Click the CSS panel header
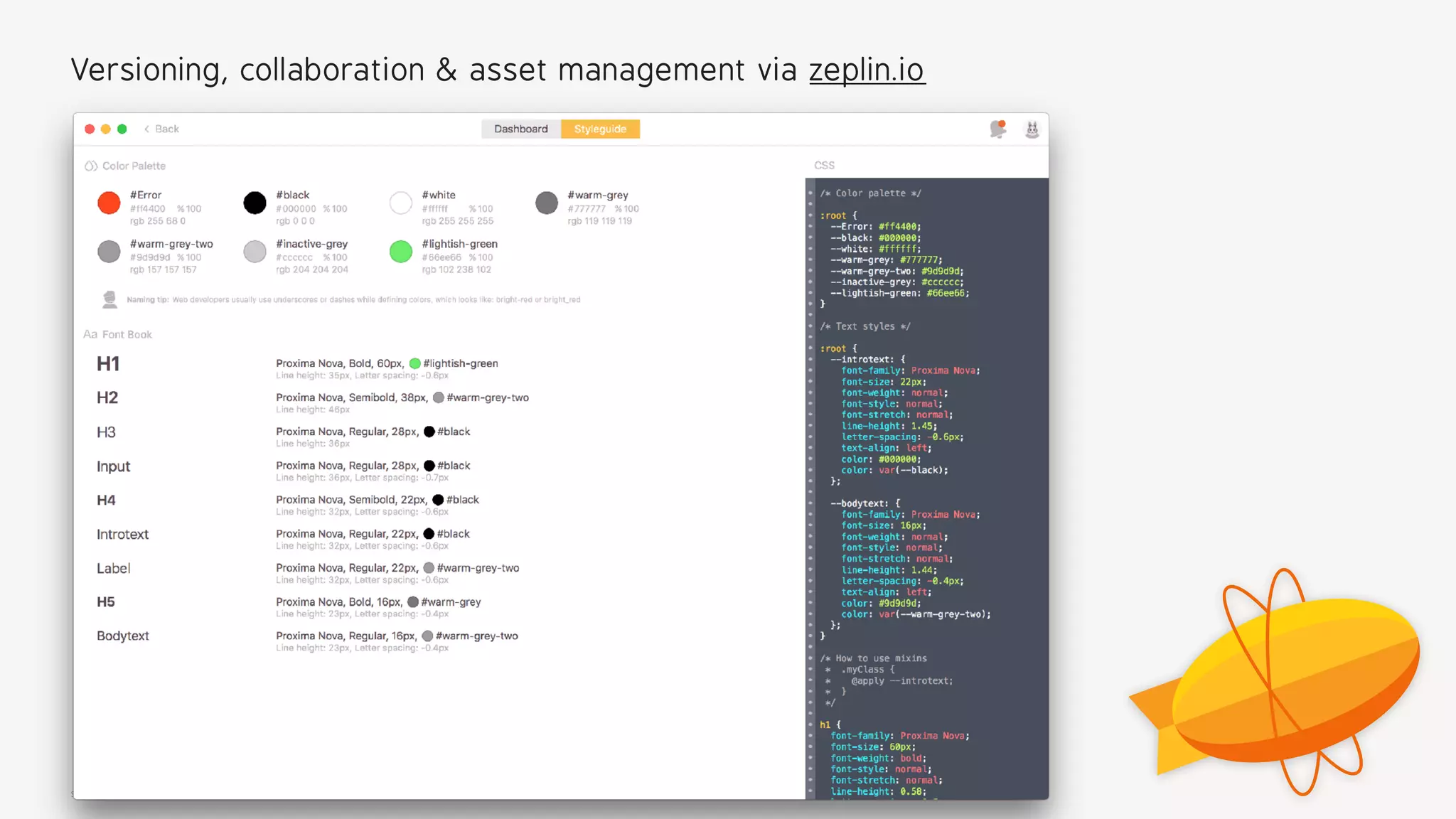 (x=824, y=165)
